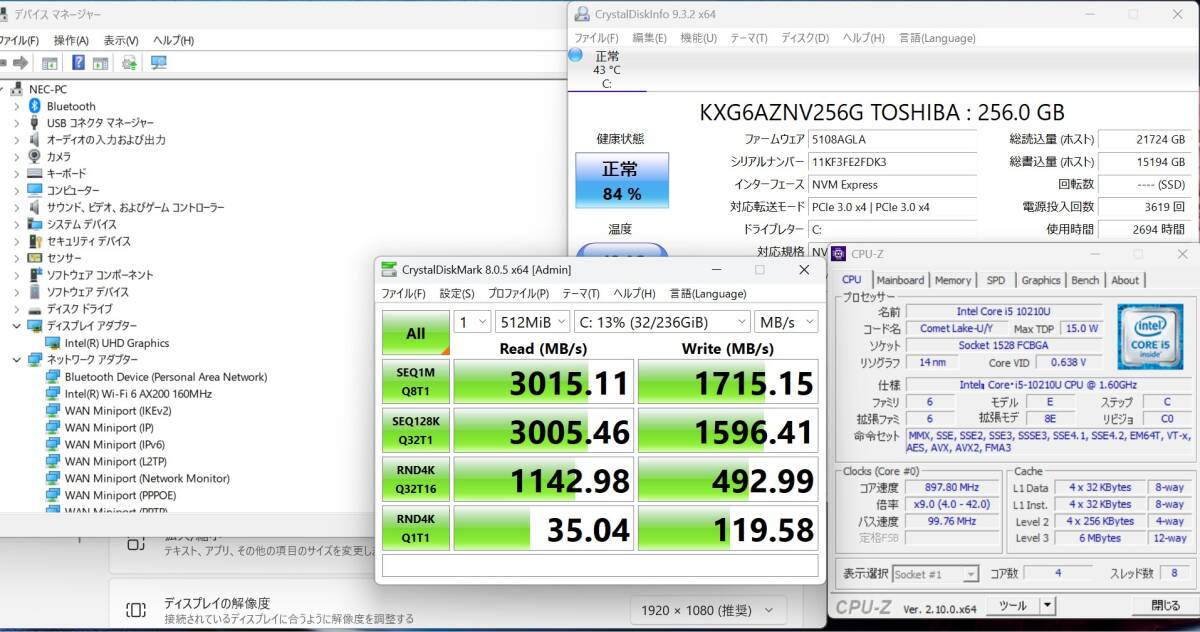1200x632 pixels.
Task: Expand the ソフトウェア デバイス node
Action: (16, 292)
